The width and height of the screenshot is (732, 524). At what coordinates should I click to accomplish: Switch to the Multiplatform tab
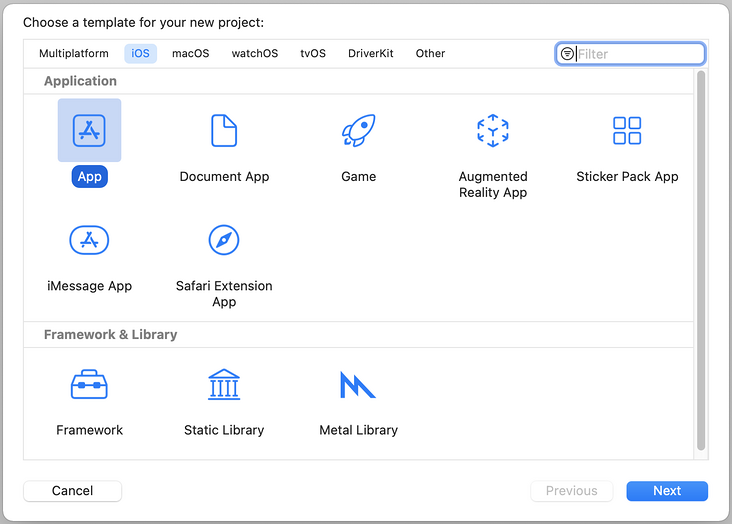click(x=74, y=53)
